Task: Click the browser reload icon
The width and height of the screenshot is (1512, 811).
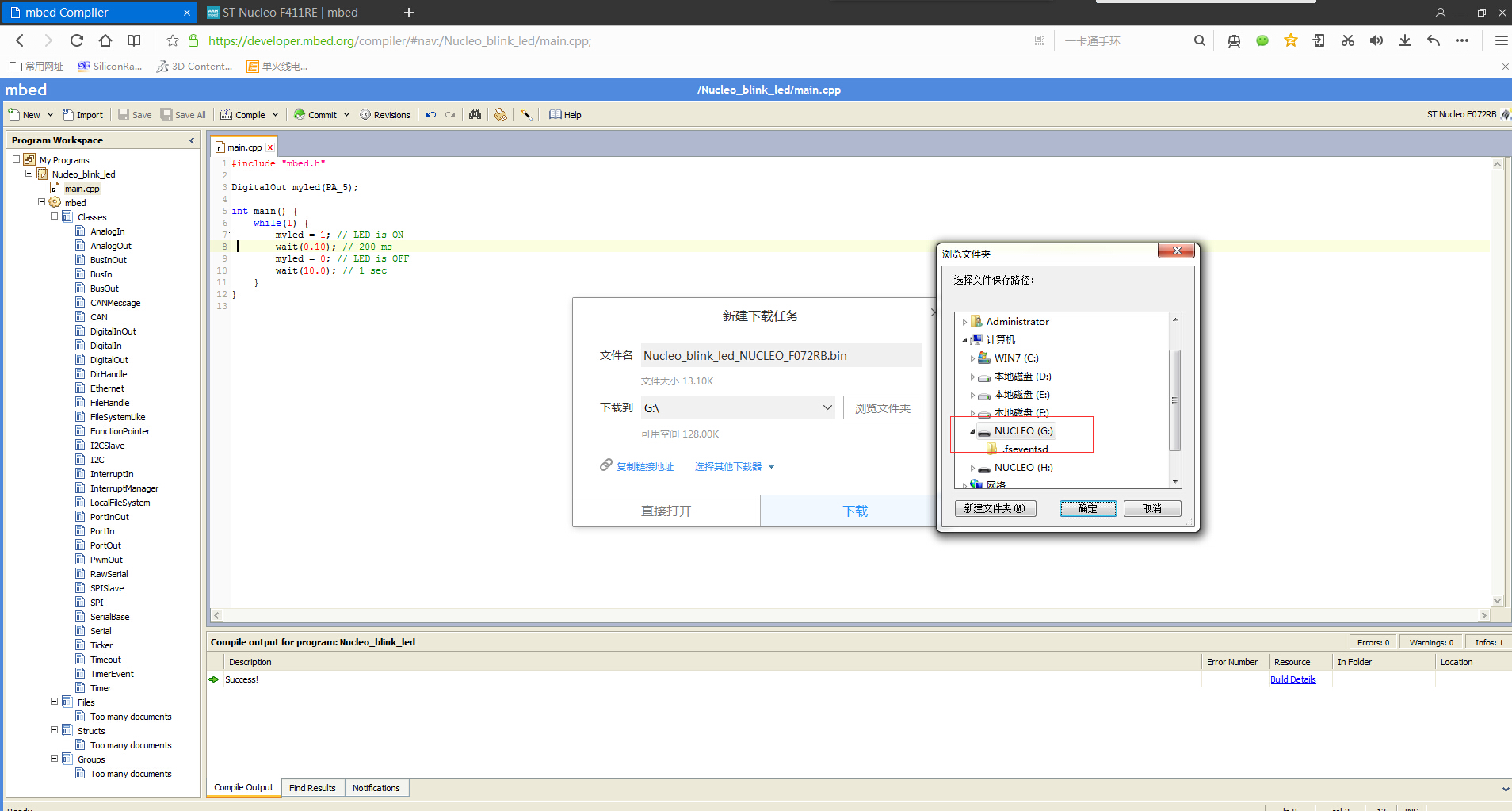Action: [76, 40]
